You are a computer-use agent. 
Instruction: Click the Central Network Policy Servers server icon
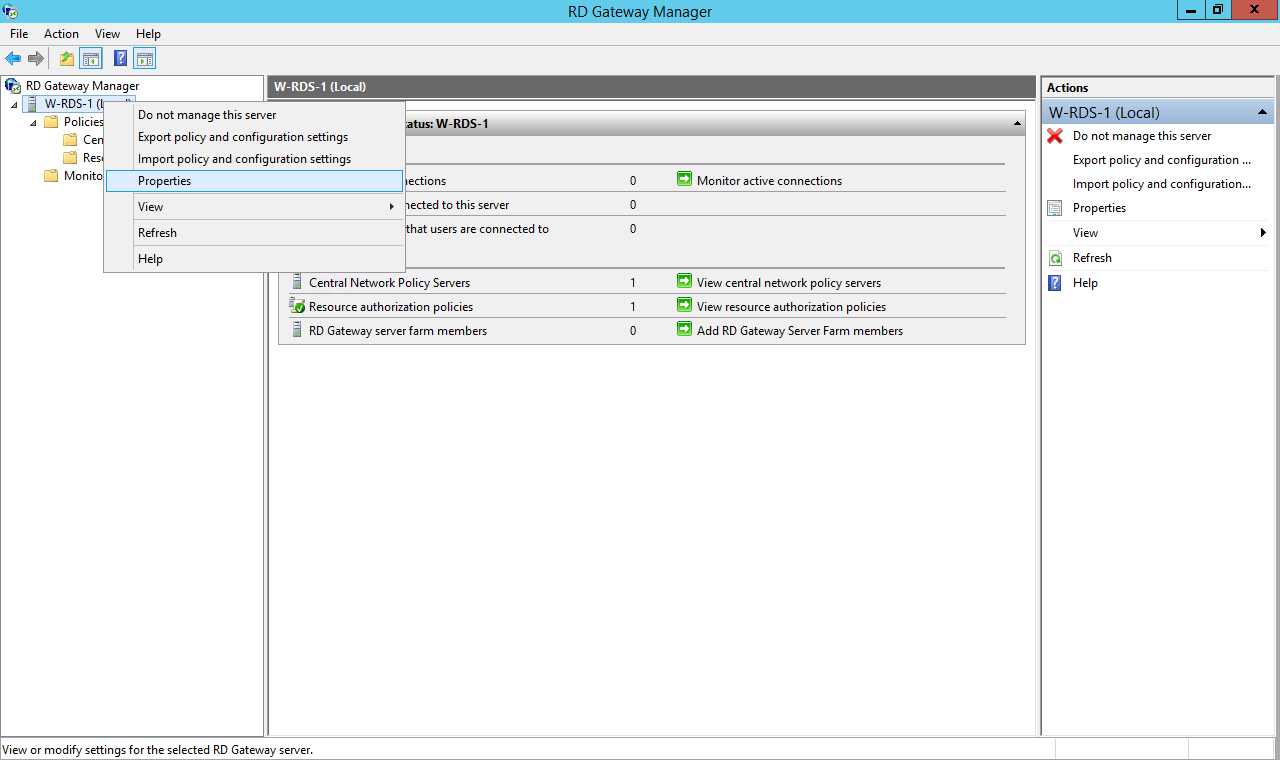[x=297, y=282]
